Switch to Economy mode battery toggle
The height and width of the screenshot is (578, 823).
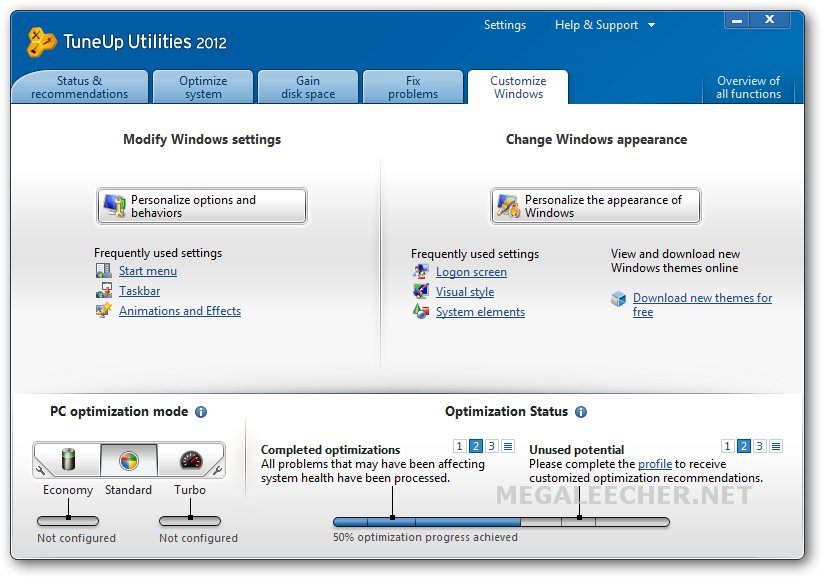point(68,460)
